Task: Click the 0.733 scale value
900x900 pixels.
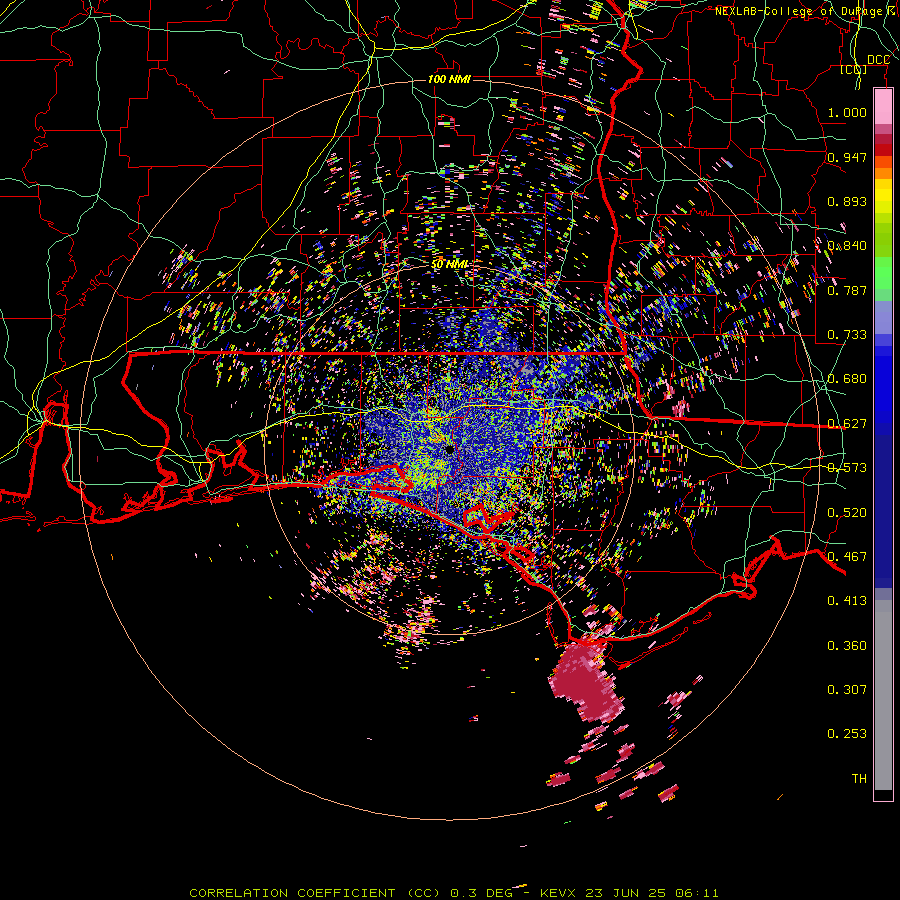Action: click(x=847, y=335)
